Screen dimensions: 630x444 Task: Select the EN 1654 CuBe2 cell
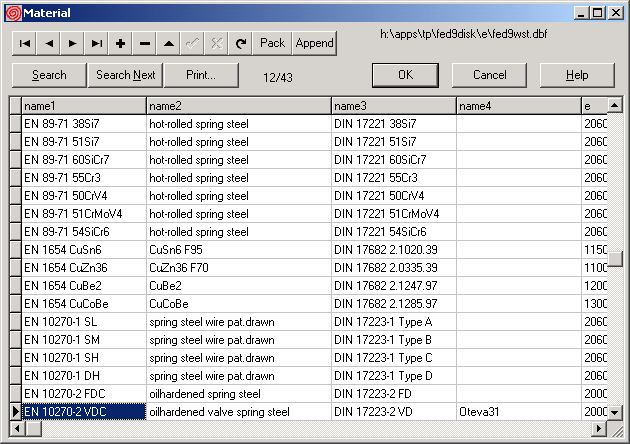point(84,285)
